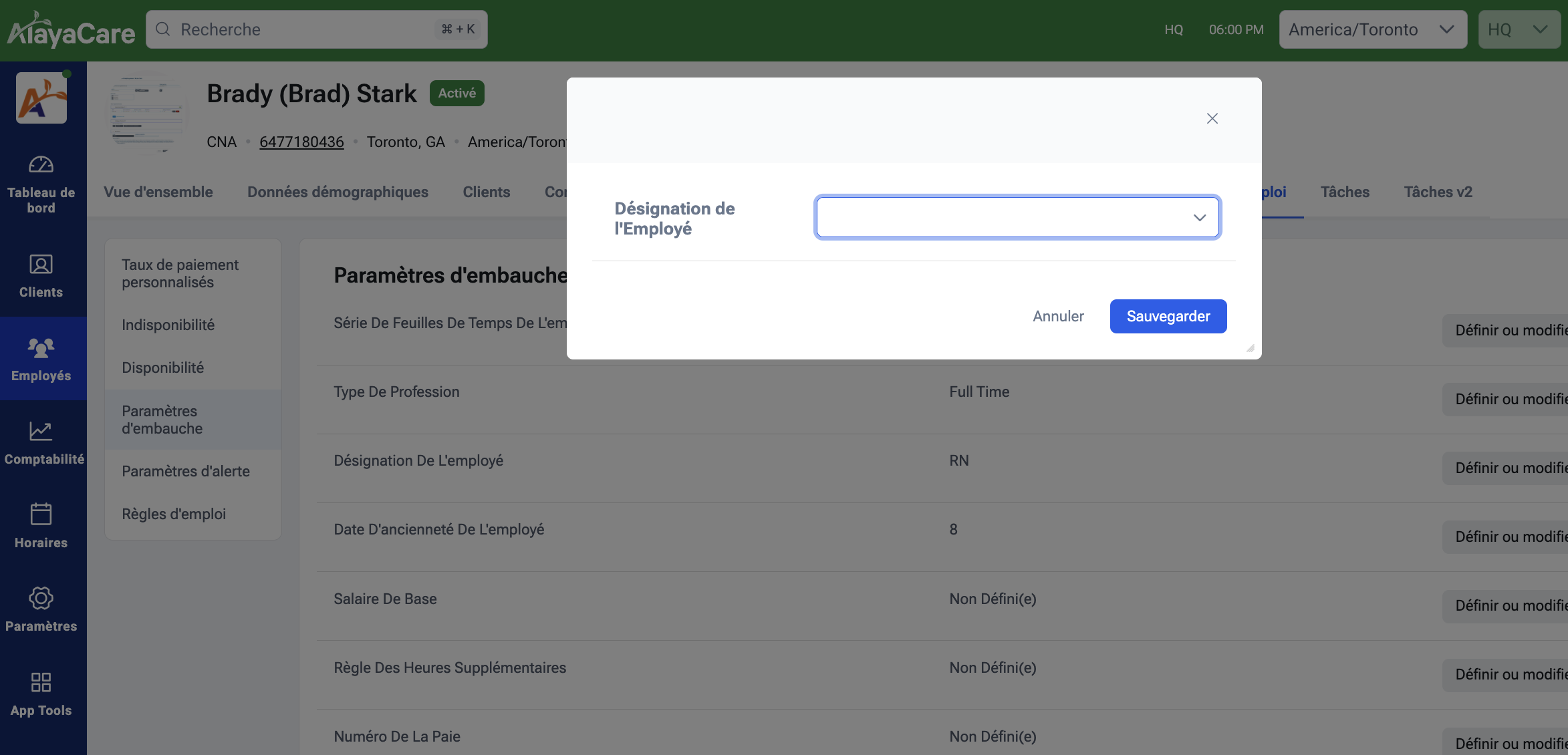Click the Clients sidebar icon
Image resolution: width=1568 pixels, height=755 pixels.
pos(41,265)
